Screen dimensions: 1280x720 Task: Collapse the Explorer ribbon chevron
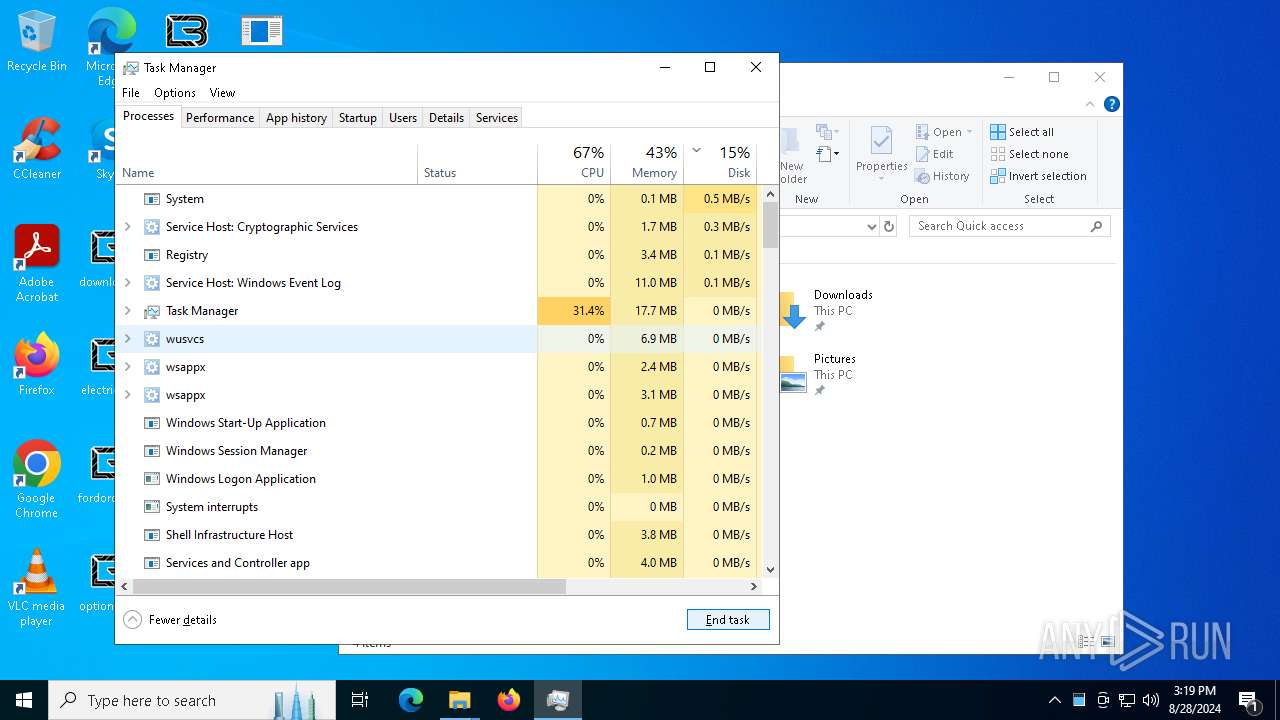(x=1090, y=104)
